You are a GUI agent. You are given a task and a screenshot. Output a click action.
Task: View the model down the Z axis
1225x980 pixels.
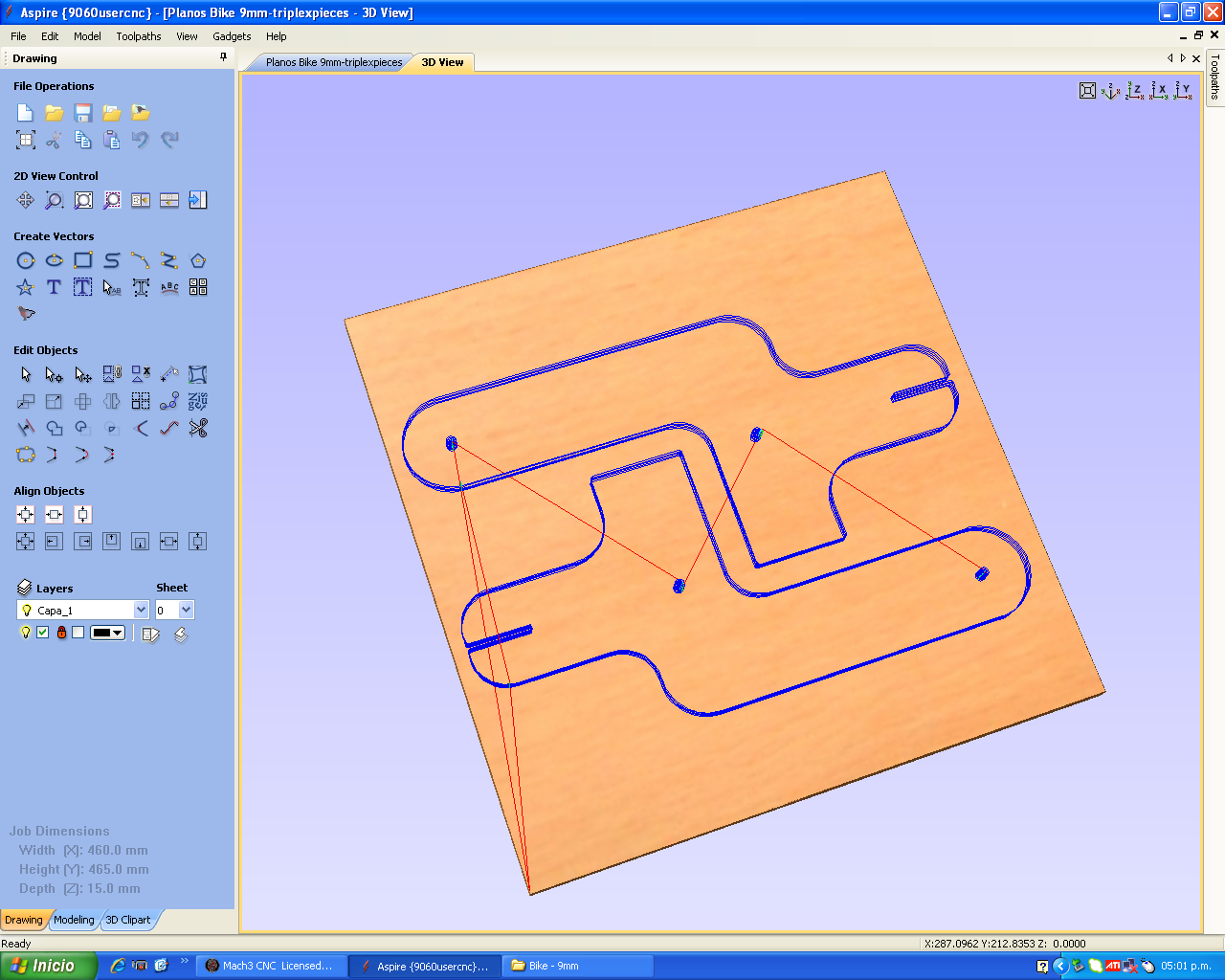(1134, 91)
